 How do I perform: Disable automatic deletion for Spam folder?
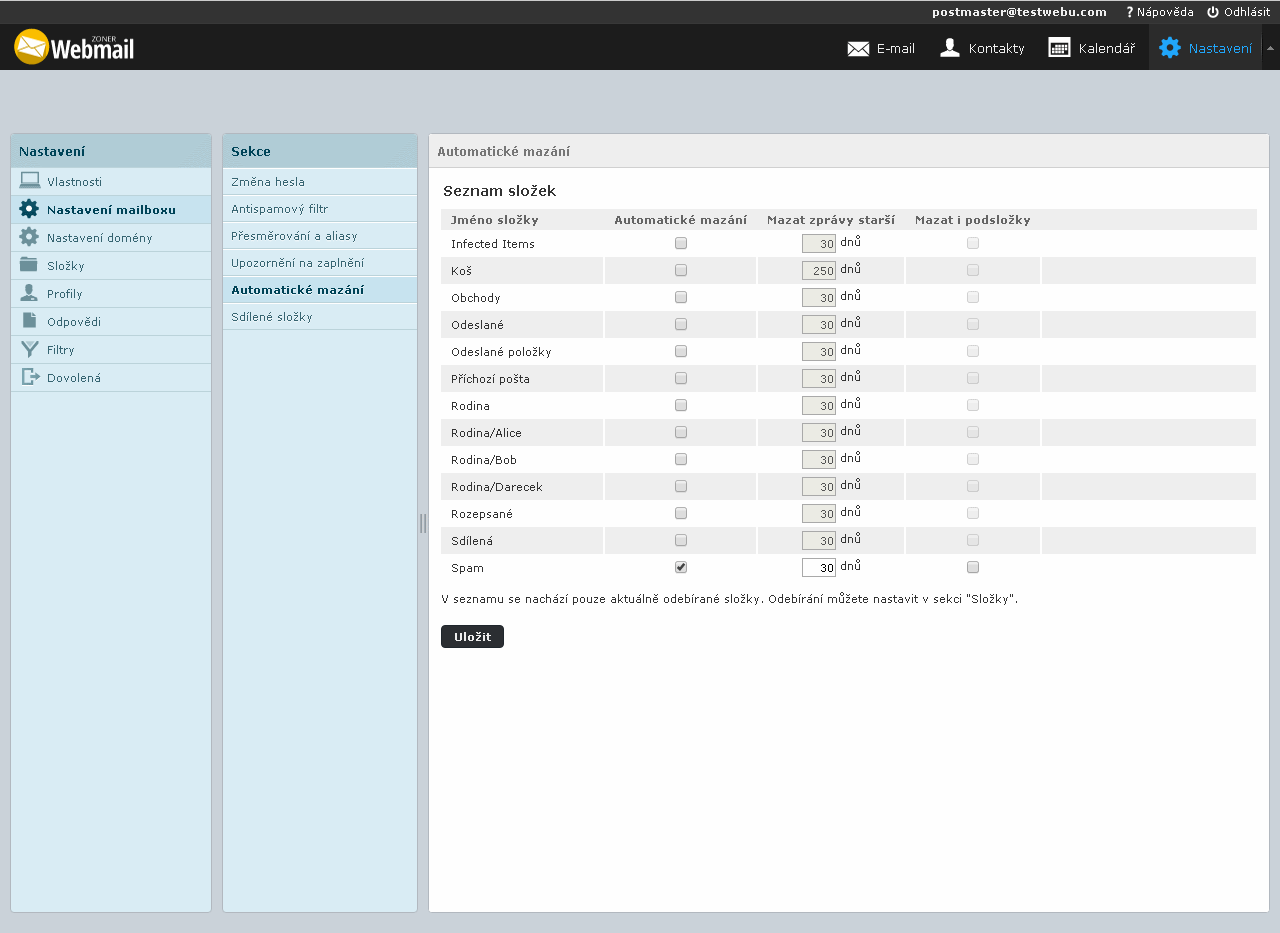tap(681, 567)
